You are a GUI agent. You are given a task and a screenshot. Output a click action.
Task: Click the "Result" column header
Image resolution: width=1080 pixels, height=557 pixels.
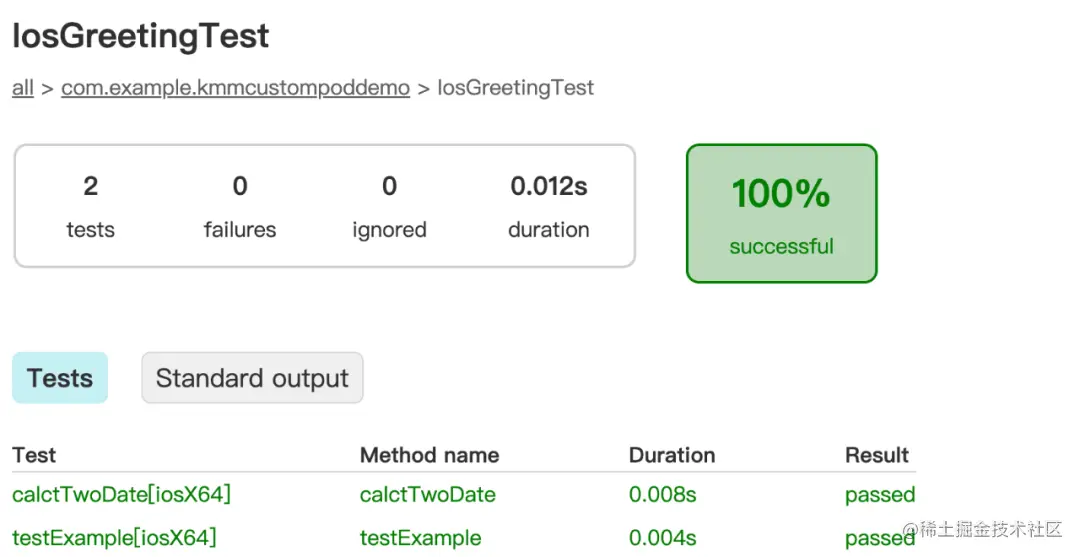877,455
